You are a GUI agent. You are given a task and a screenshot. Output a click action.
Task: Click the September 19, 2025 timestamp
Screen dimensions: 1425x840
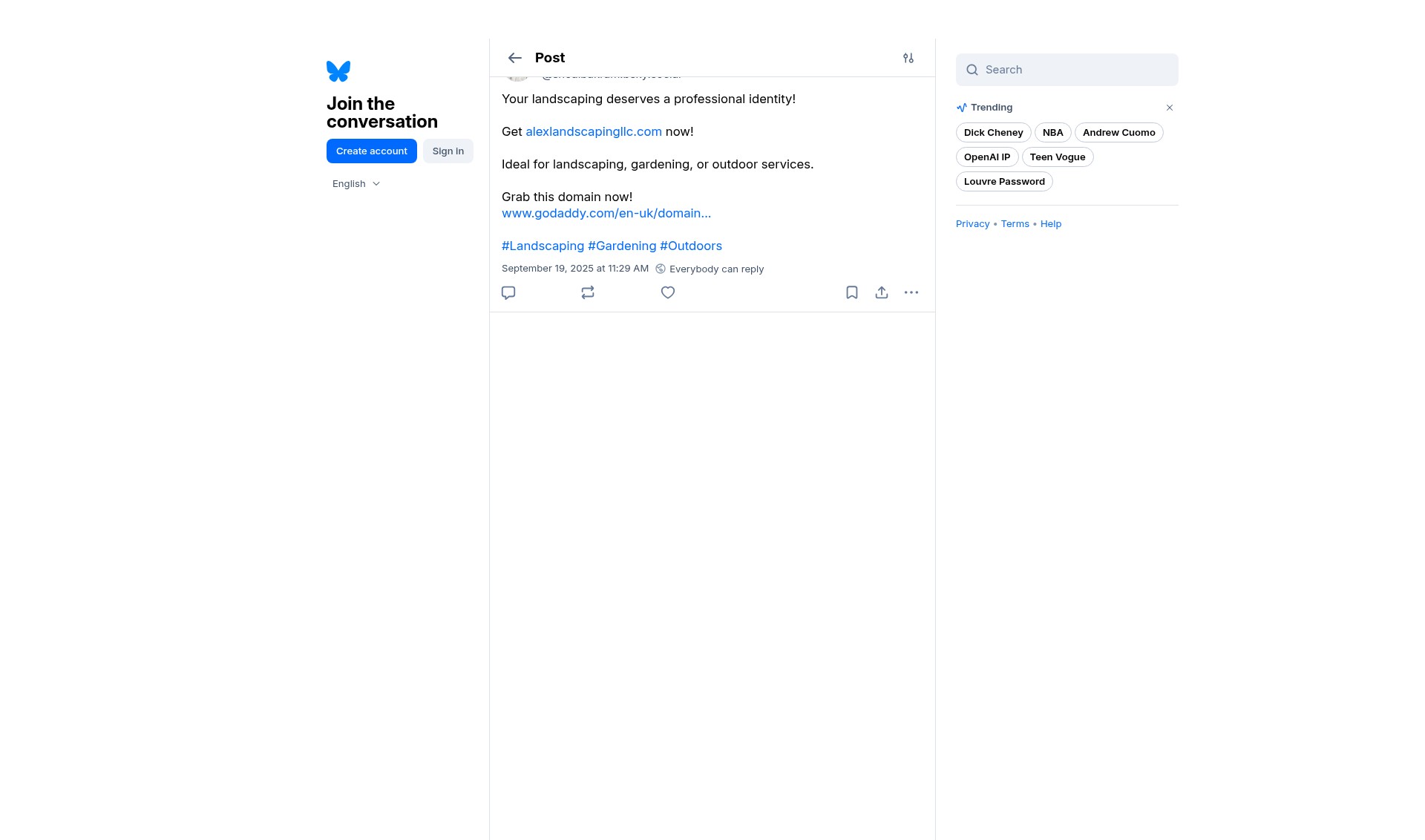click(x=575, y=269)
